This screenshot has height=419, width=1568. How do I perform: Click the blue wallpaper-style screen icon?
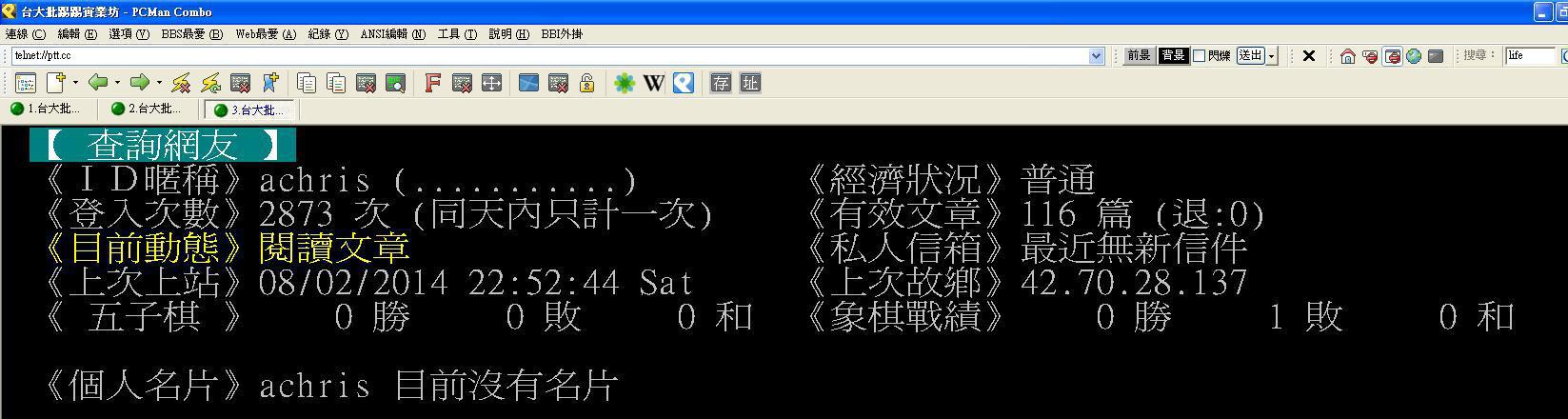pyautogui.click(x=528, y=83)
